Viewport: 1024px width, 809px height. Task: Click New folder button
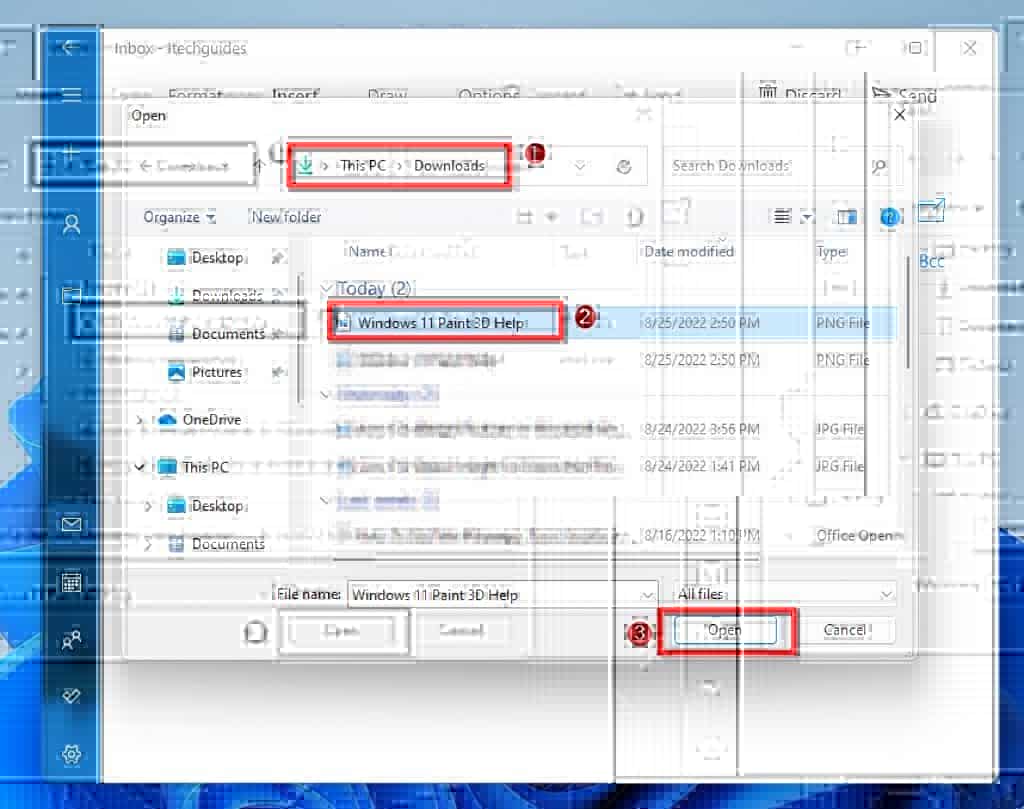pyautogui.click(x=286, y=217)
